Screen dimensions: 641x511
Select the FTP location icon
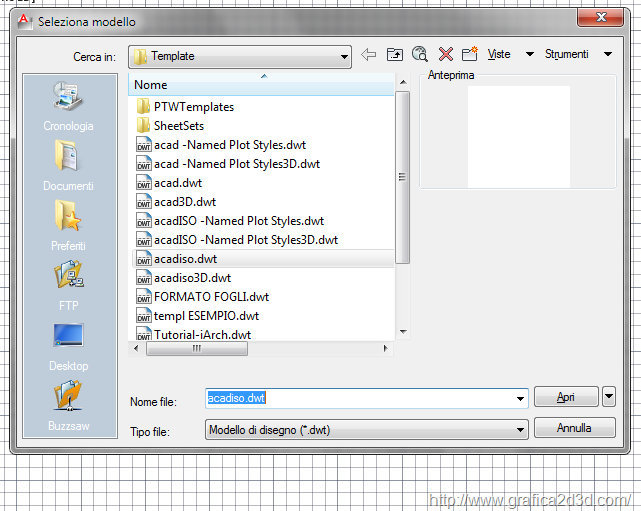(68, 284)
